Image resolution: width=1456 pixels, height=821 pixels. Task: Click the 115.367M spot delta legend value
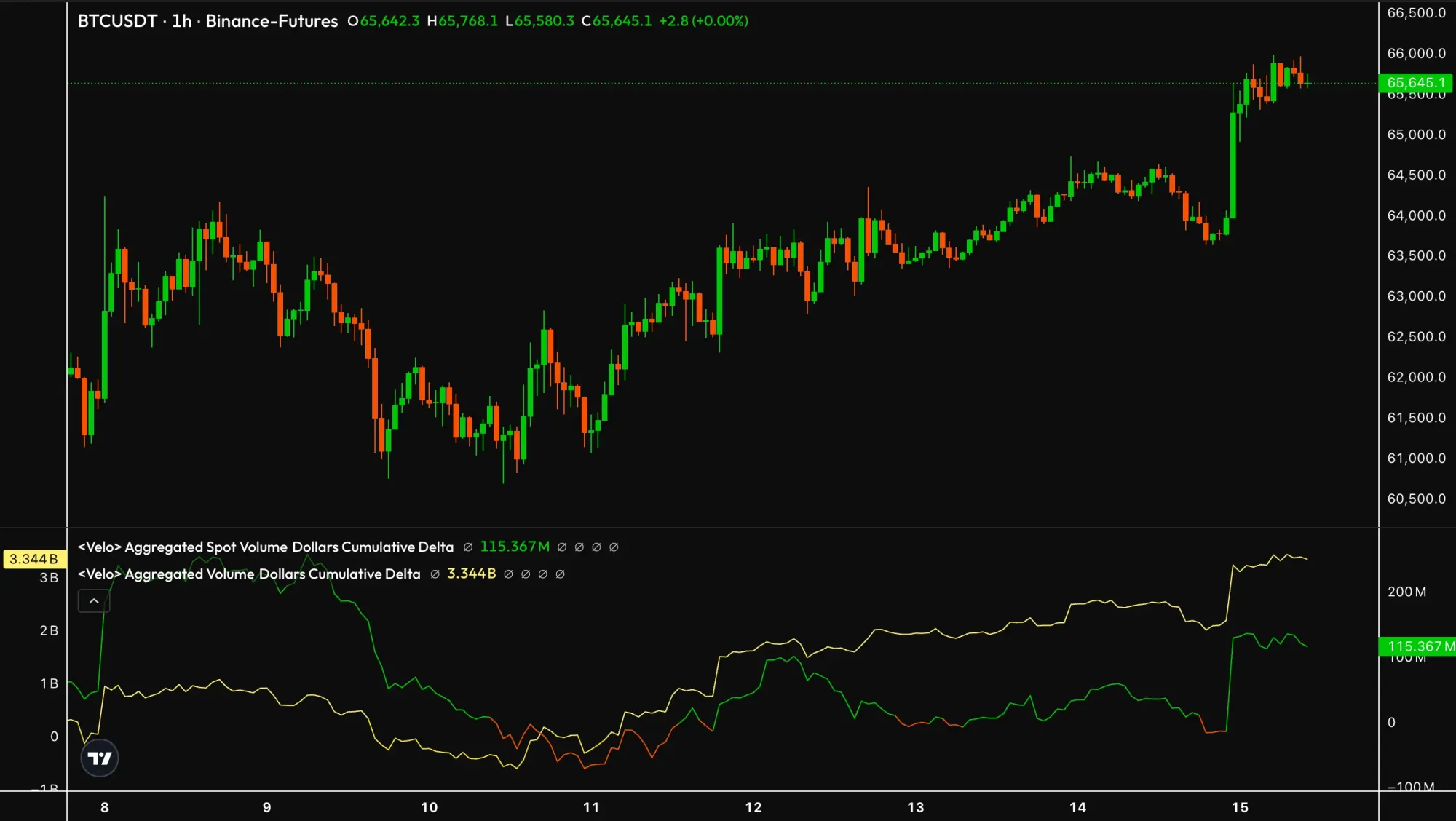pyautogui.click(x=515, y=547)
